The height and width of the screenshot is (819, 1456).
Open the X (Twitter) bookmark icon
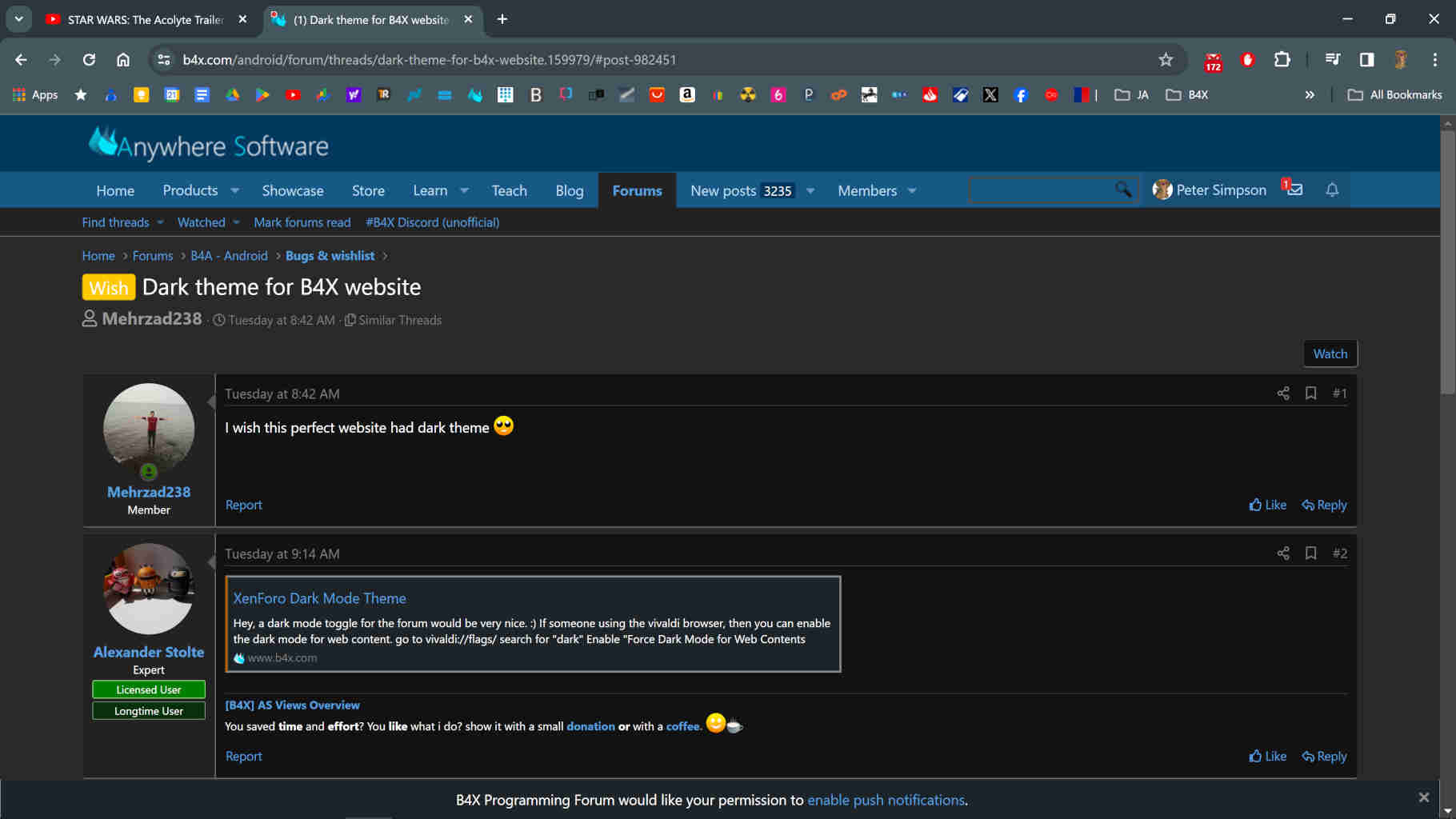pyautogui.click(x=990, y=94)
